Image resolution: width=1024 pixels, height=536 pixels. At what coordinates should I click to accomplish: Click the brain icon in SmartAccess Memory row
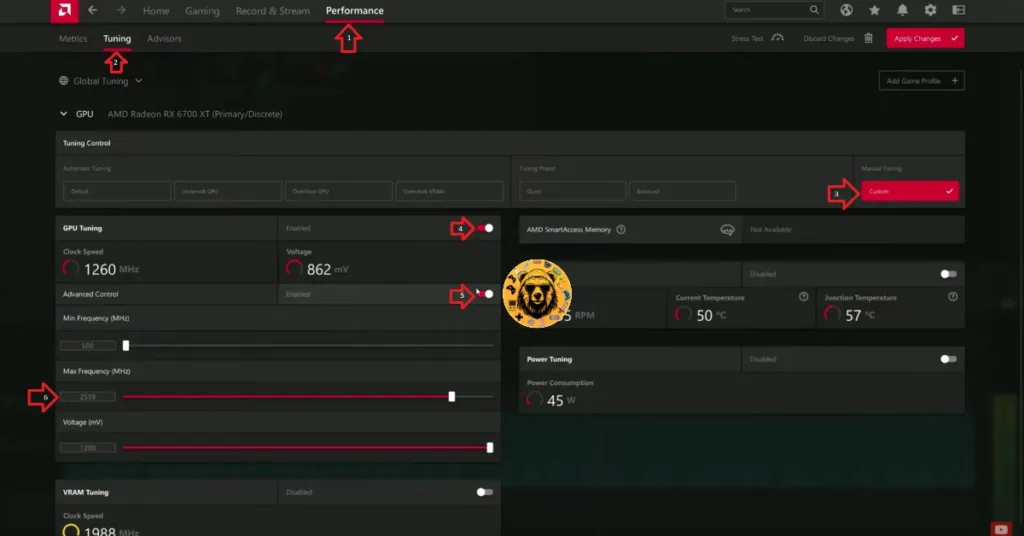pos(727,230)
